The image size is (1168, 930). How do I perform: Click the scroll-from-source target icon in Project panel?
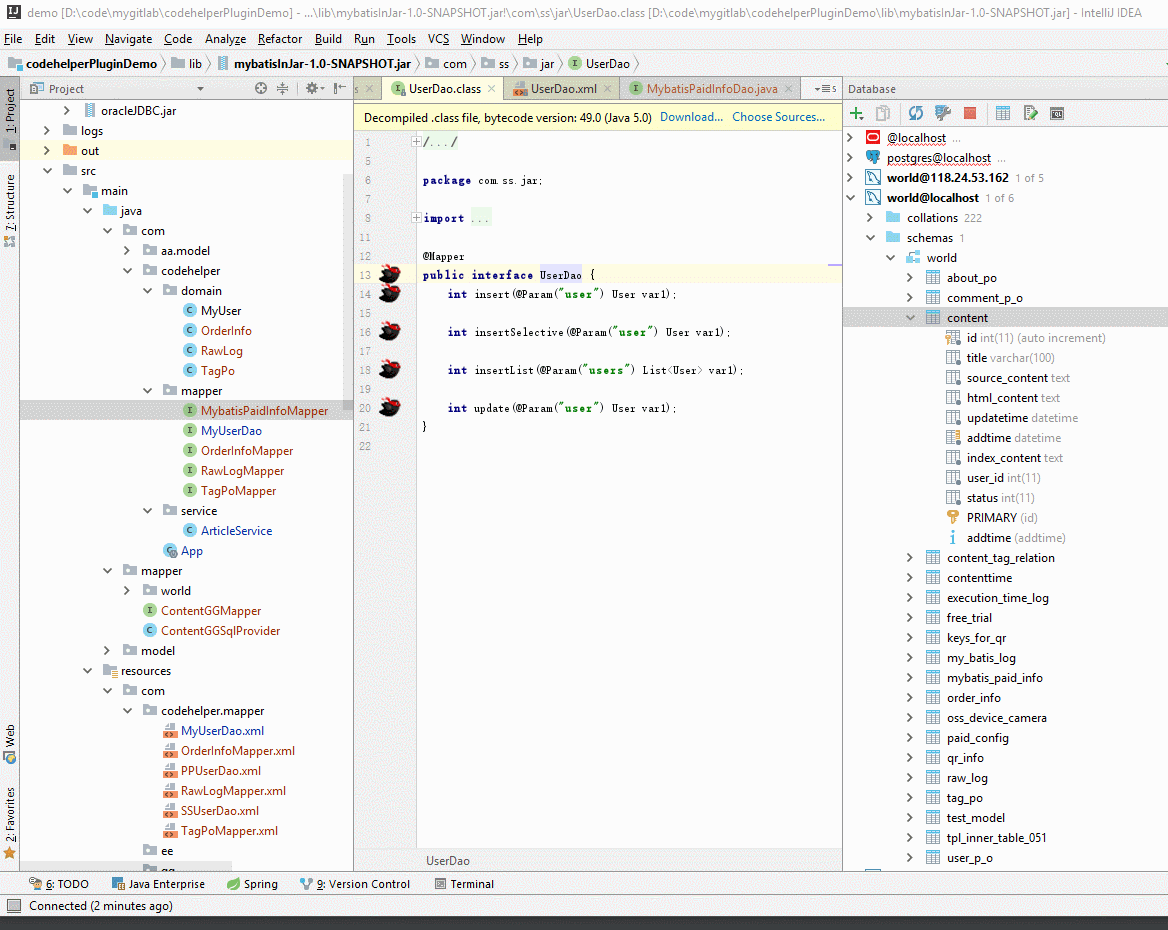pyautogui.click(x=261, y=88)
